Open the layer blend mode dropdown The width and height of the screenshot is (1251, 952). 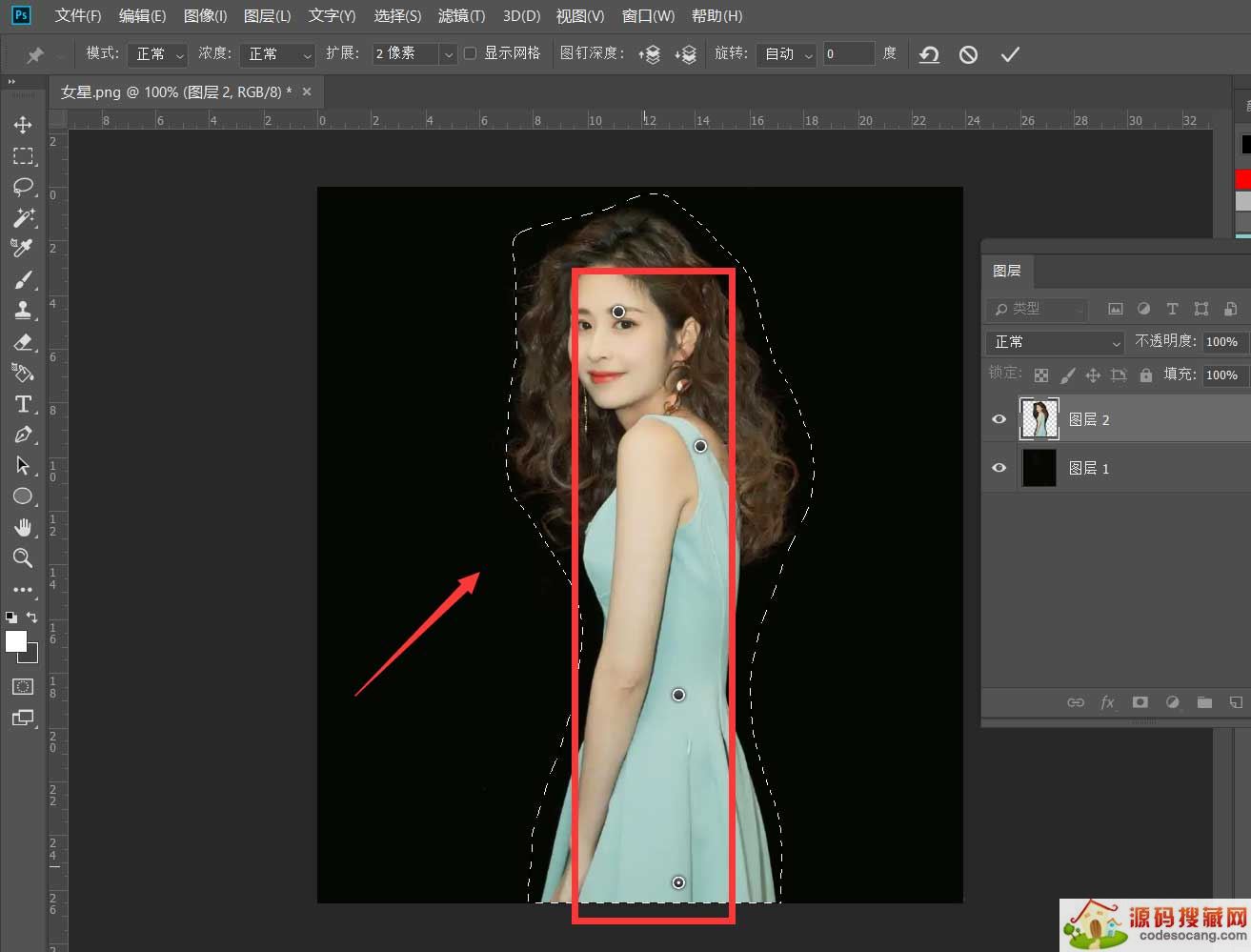coord(1056,342)
